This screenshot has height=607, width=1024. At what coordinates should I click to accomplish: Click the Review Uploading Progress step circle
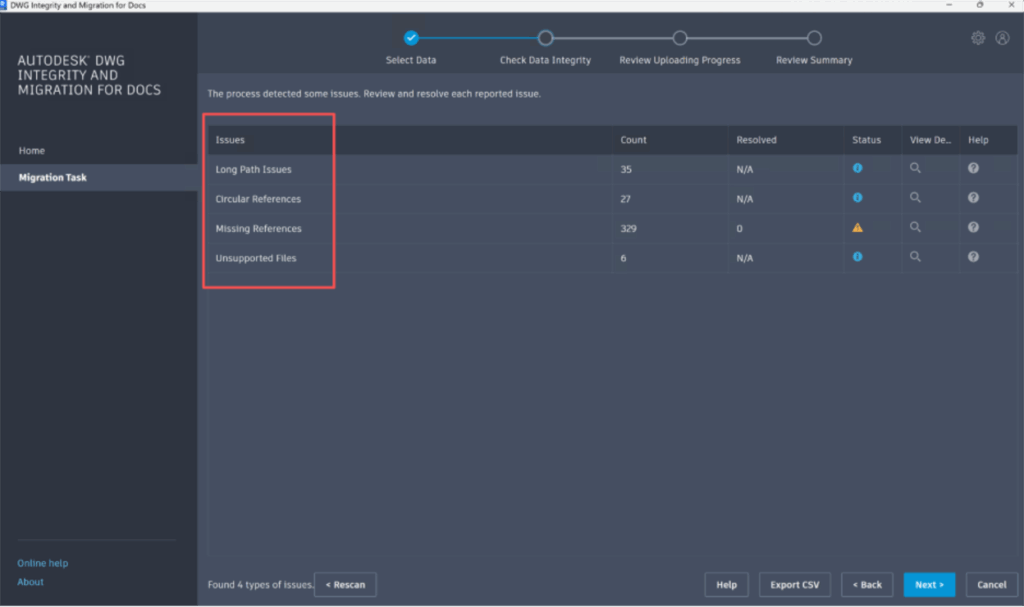point(680,38)
